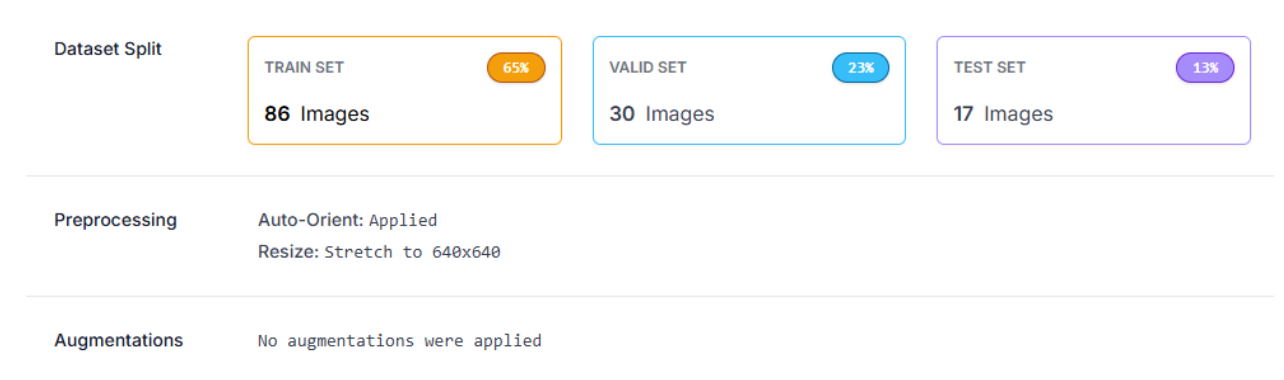Click the 86 Images count
Screen dimensions: 1284x380
coord(317,114)
